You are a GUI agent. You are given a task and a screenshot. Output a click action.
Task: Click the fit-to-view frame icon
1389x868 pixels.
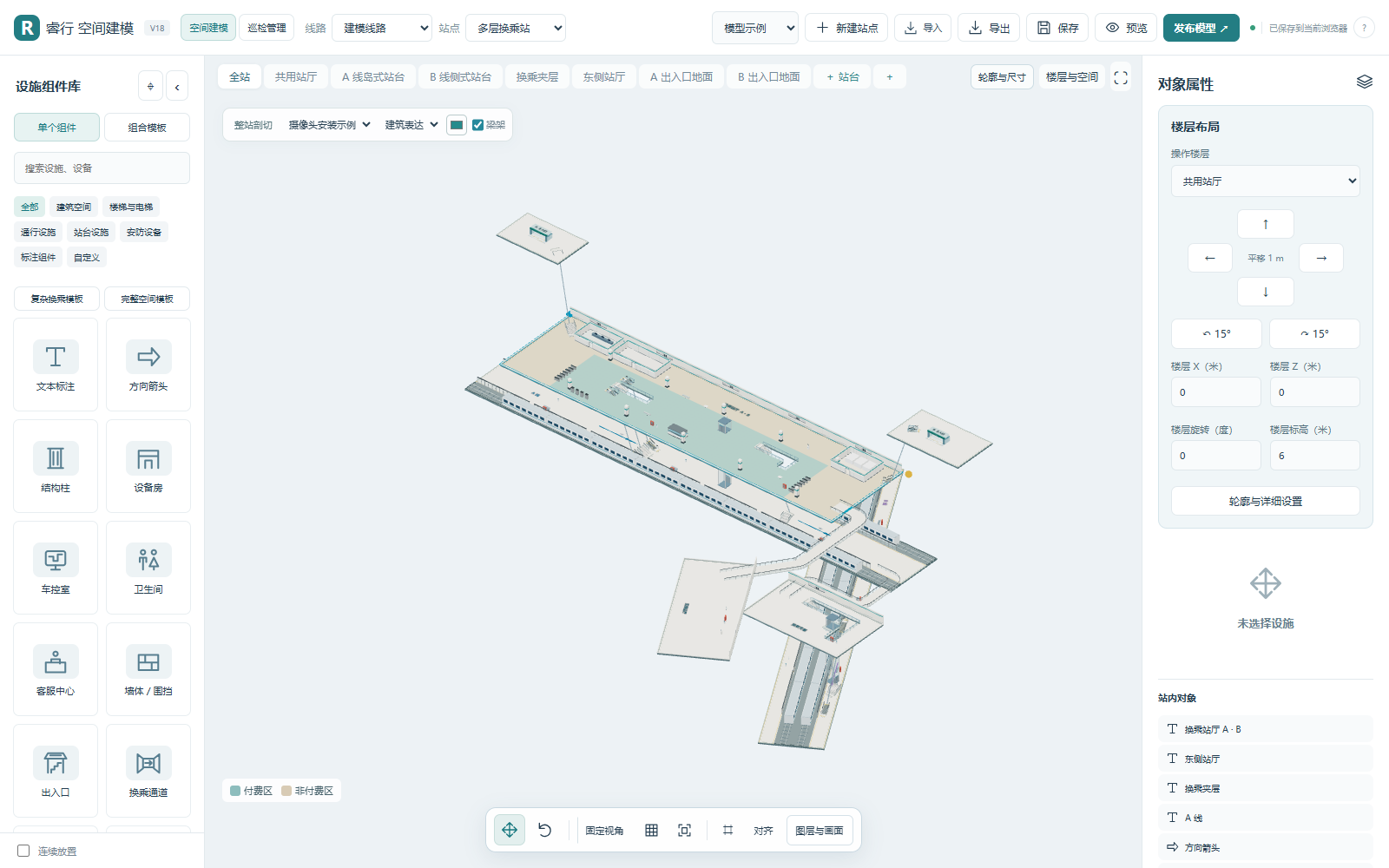point(684,830)
